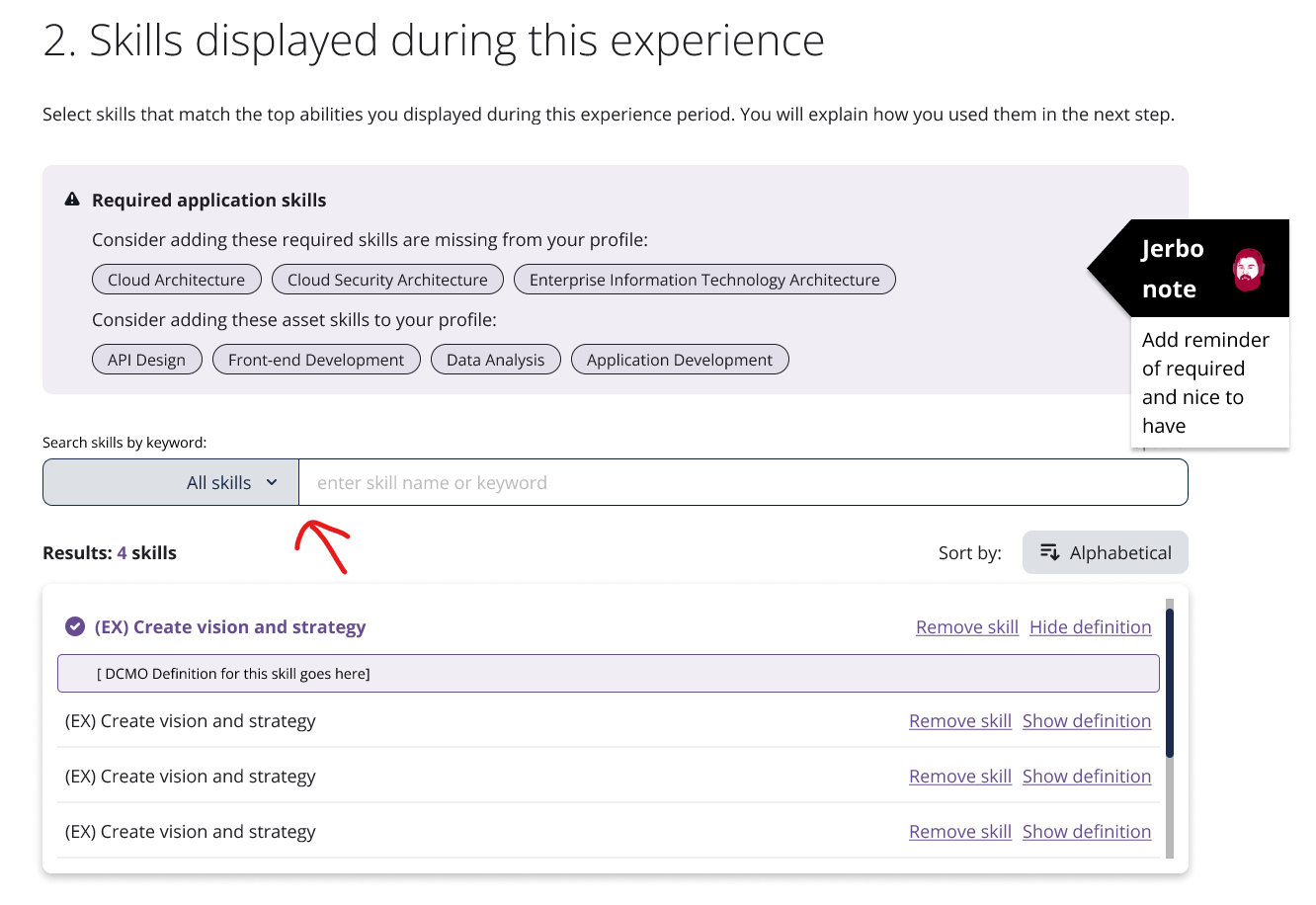Show definition for the second skill entry
1316x905 pixels.
pyautogui.click(x=1087, y=720)
